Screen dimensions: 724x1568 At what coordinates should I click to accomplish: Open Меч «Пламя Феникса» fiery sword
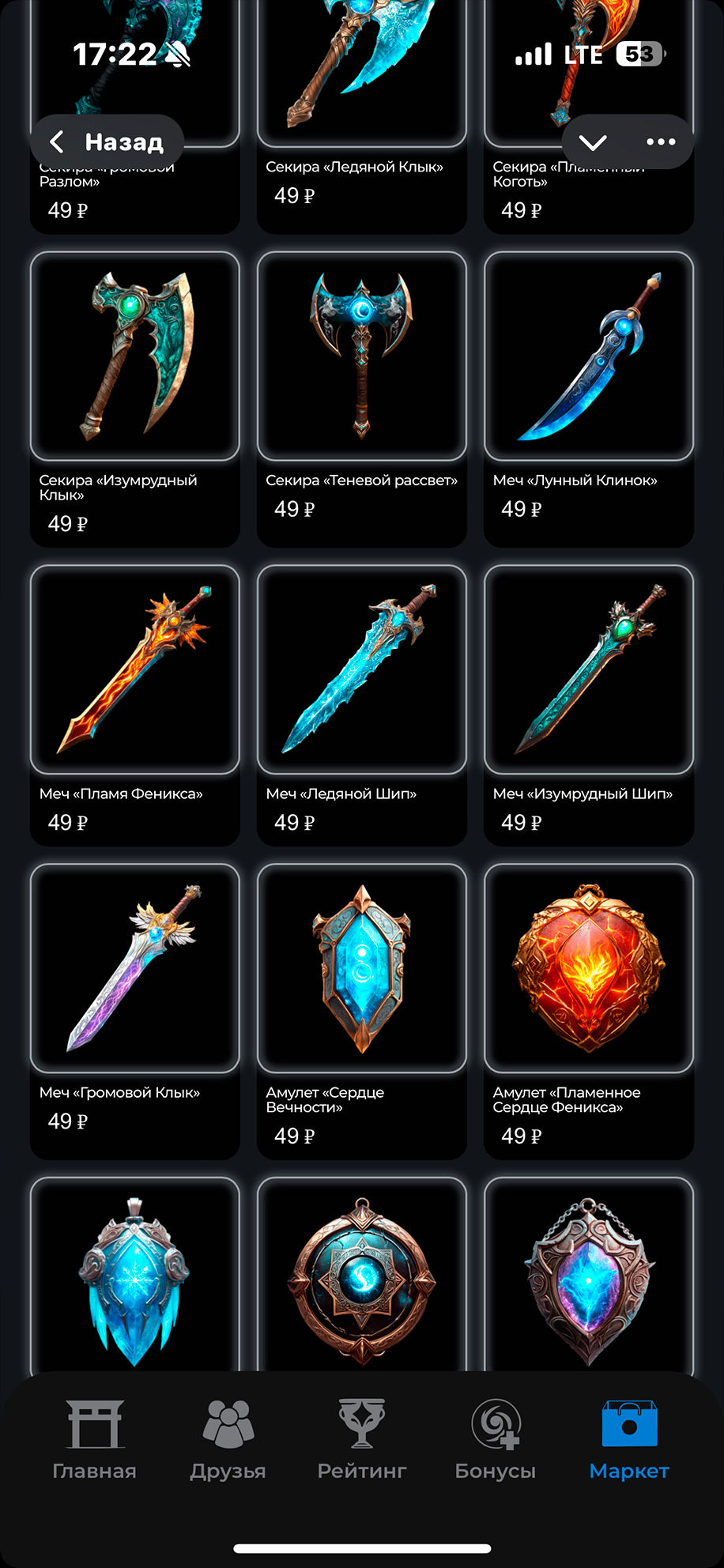[135, 669]
